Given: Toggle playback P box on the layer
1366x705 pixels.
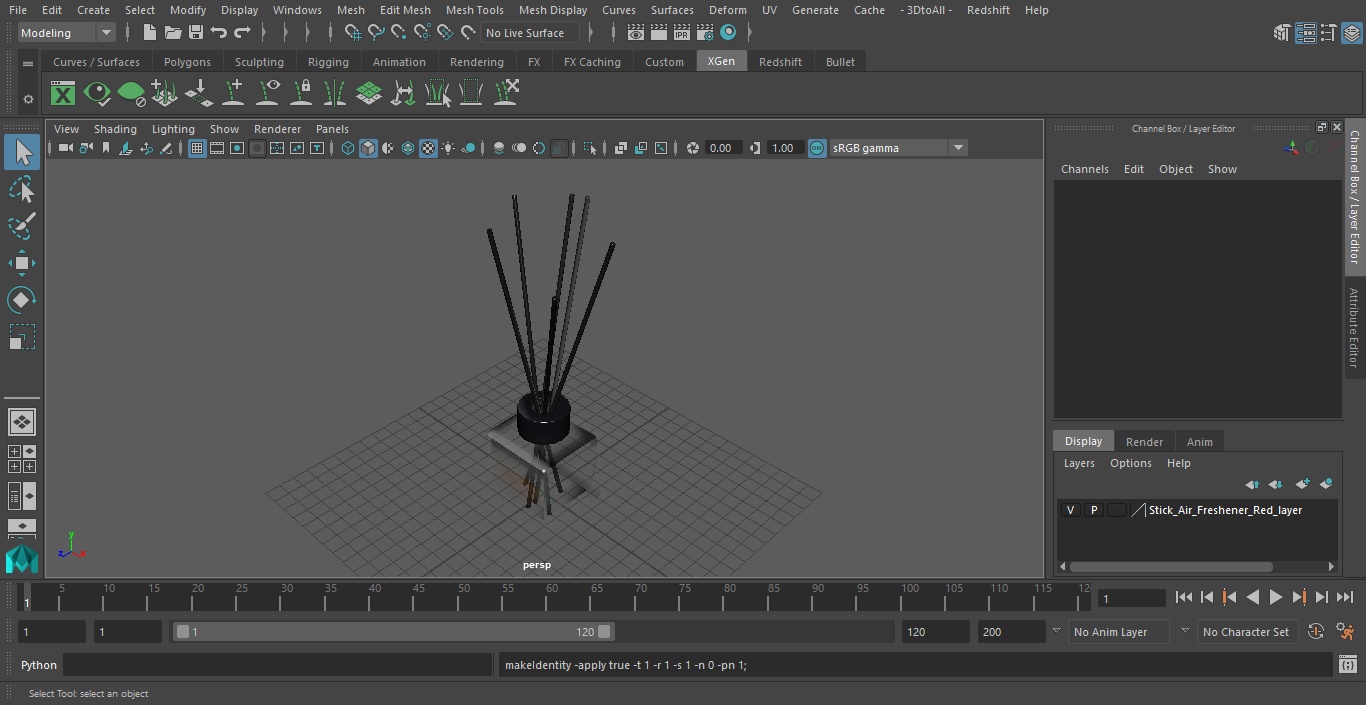Looking at the screenshot, I should pos(1093,510).
